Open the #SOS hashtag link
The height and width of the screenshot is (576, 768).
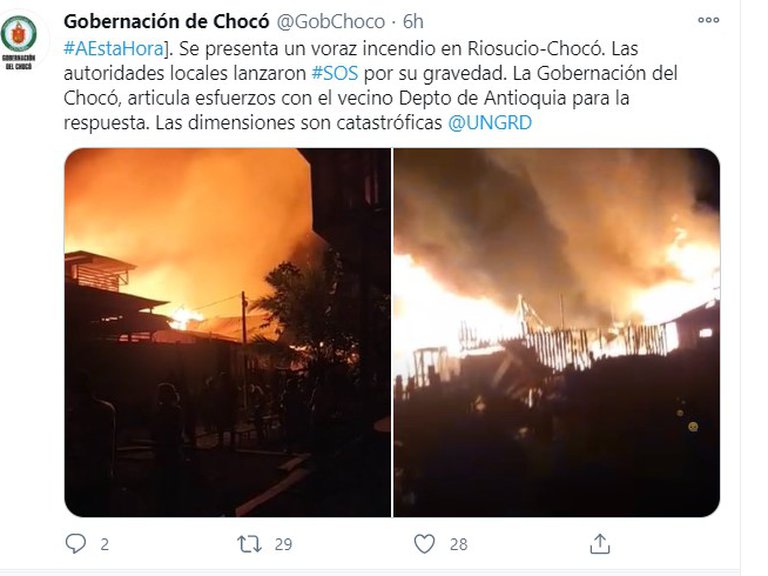point(335,73)
